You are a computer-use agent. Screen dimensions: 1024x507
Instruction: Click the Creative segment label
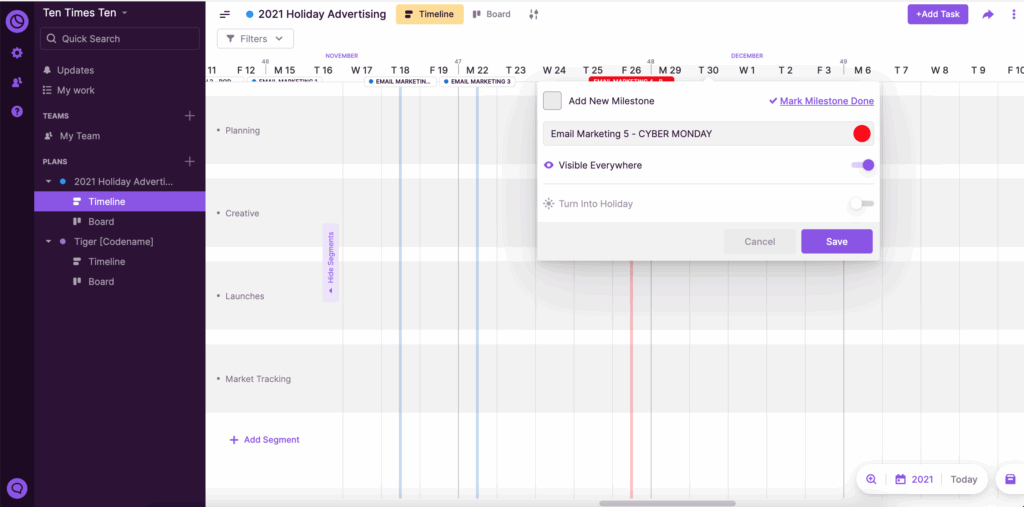[242, 213]
